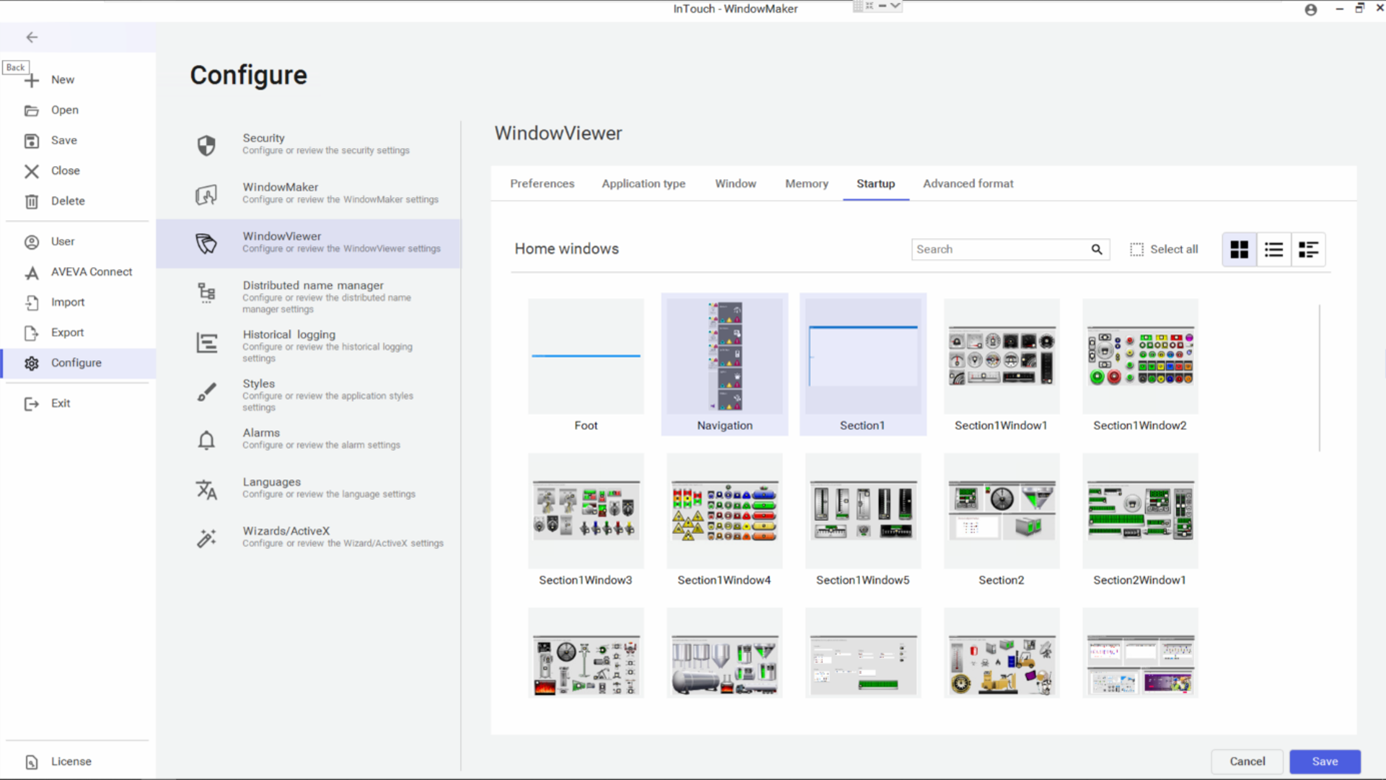
Task: Click the User profile icon in sidebar
Action: point(32,242)
